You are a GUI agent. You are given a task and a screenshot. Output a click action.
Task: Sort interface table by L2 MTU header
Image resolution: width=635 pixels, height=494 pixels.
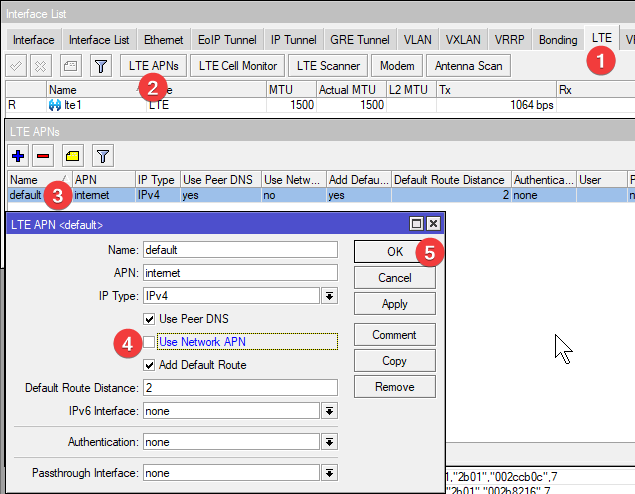411,89
